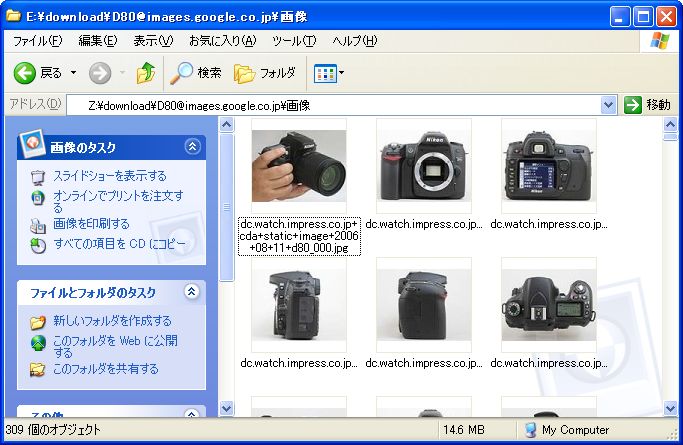Click 新しいフォルダを作成する link

click(112, 321)
